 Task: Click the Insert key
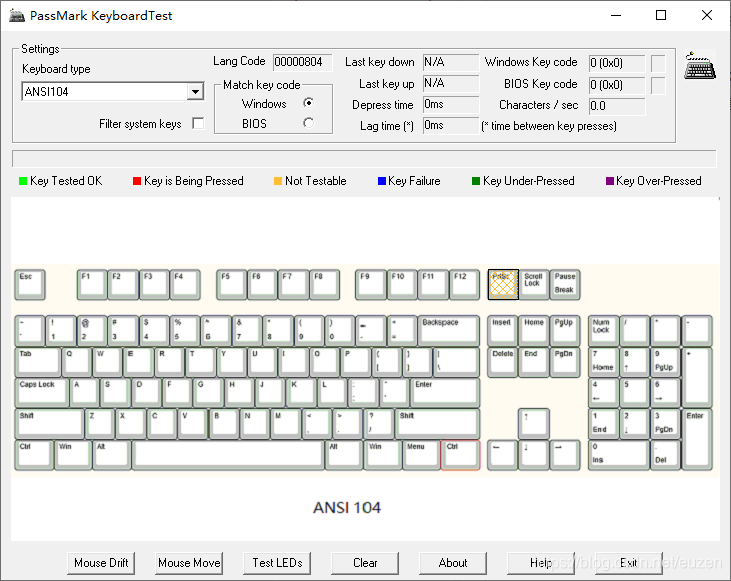click(x=503, y=331)
